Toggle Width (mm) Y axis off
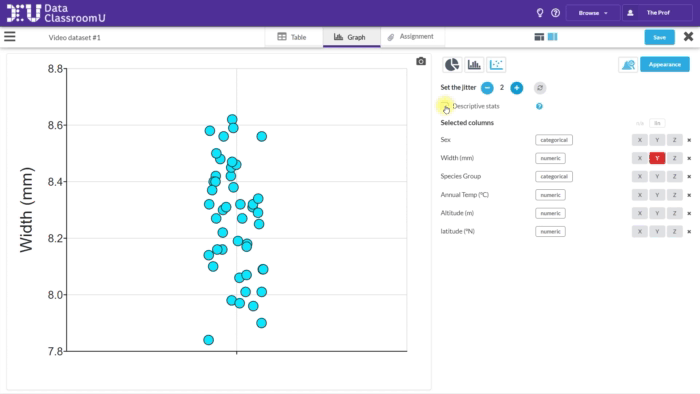Viewport: 700px width, 394px height. pos(657,158)
